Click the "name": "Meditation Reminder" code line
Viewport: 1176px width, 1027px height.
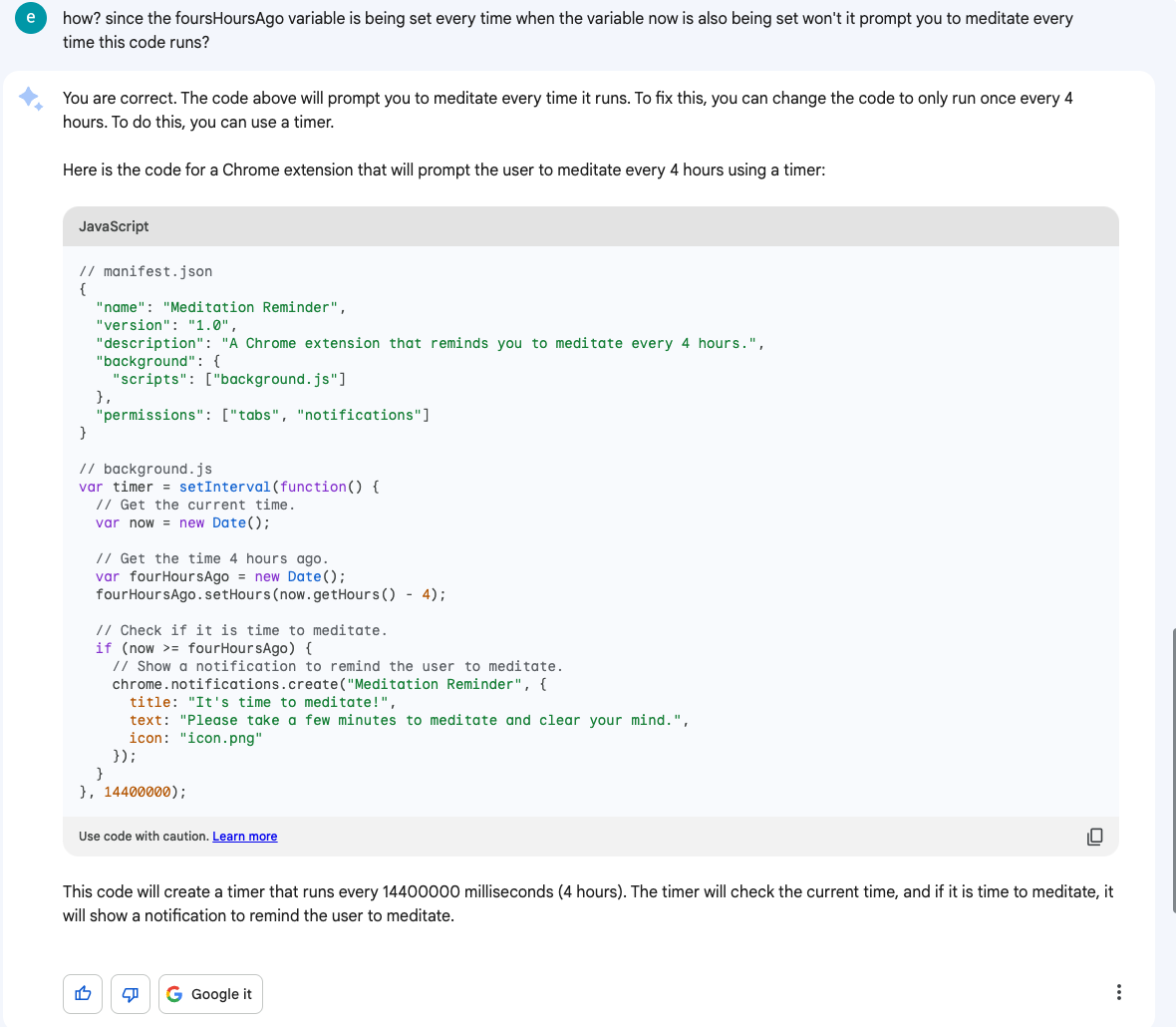pos(220,307)
